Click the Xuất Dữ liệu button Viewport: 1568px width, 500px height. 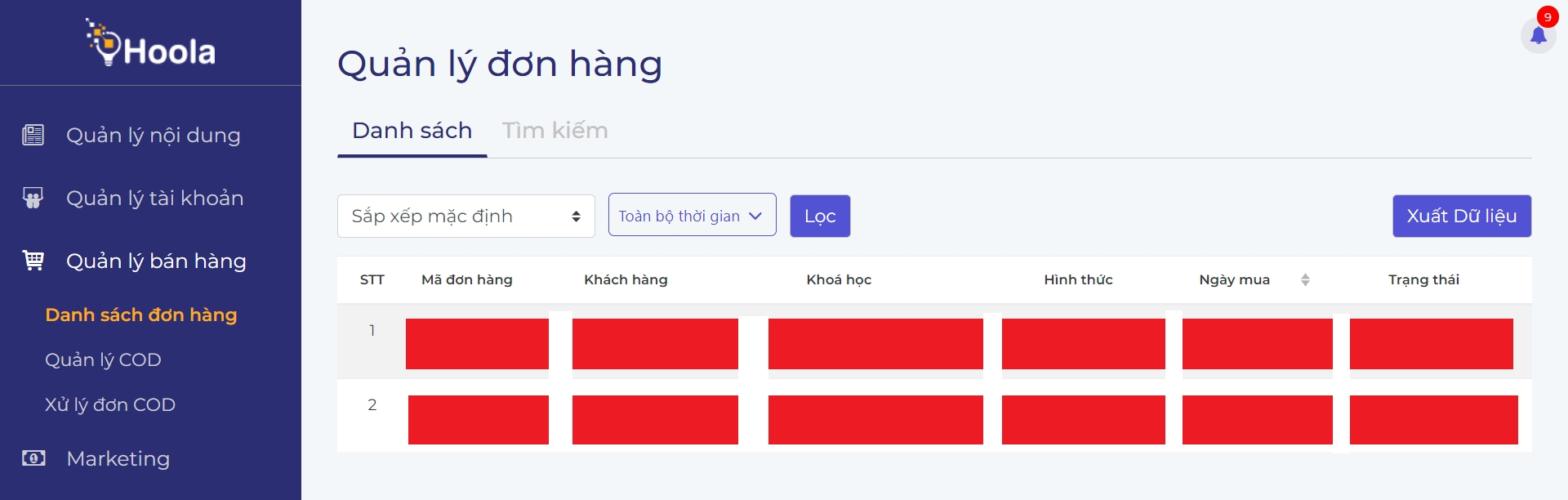(1461, 217)
